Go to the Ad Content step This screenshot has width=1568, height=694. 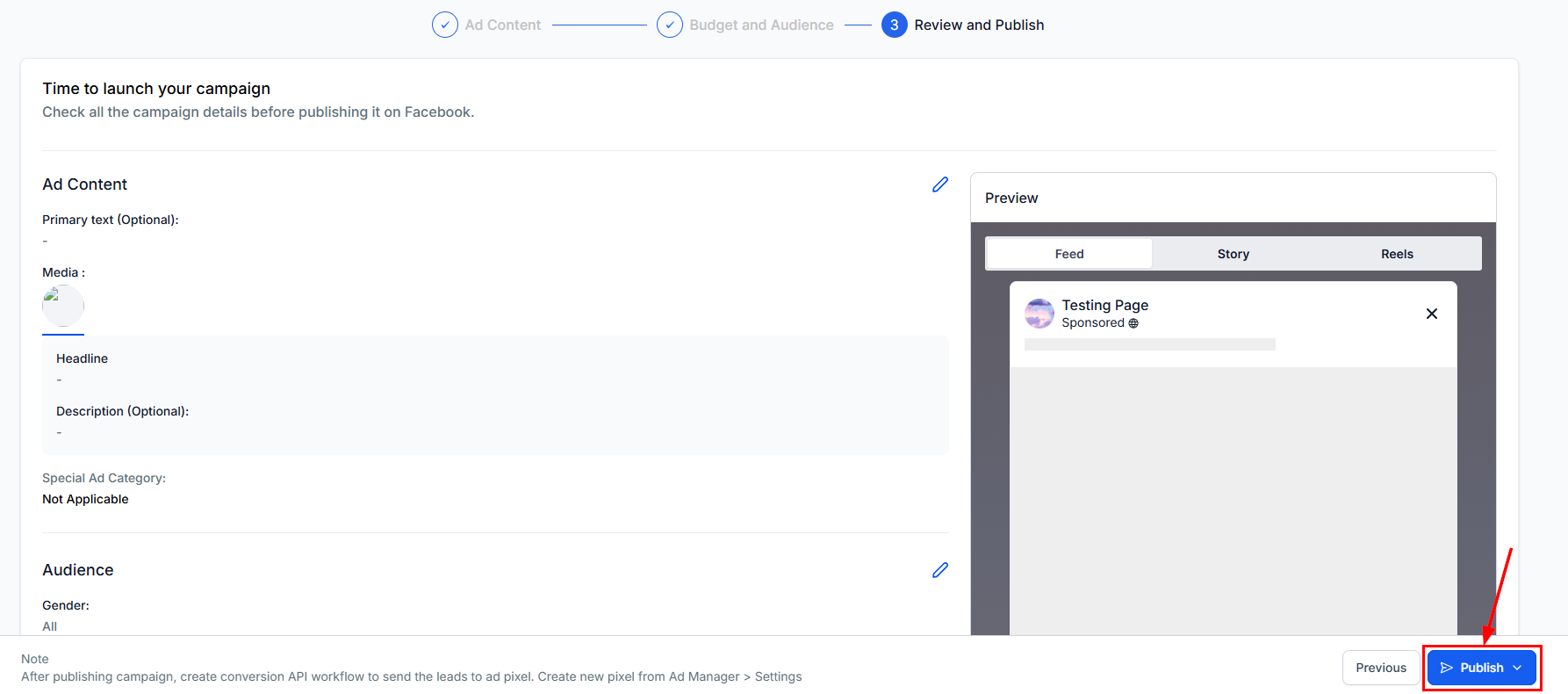503,25
